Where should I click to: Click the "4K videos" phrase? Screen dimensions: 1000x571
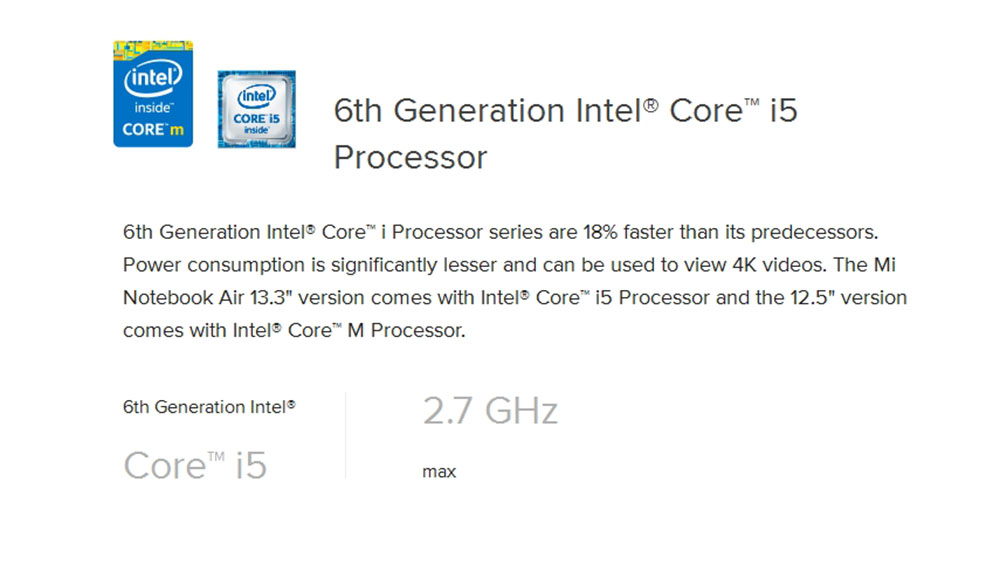765,265
